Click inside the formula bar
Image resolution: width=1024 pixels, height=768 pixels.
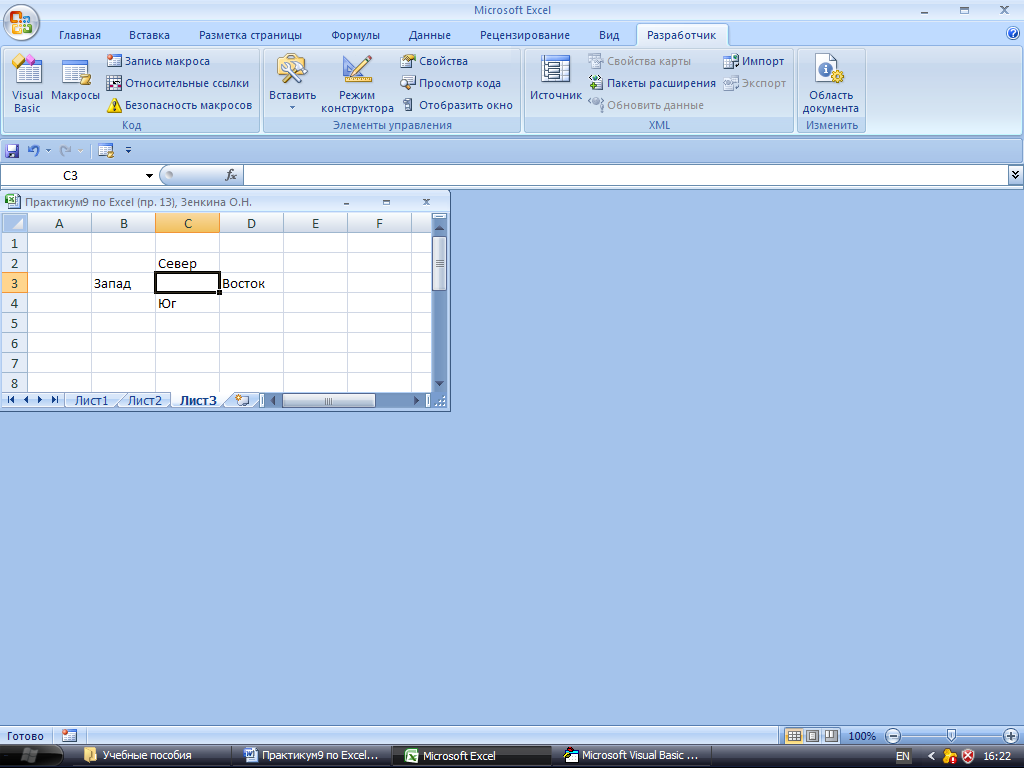point(626,175)
